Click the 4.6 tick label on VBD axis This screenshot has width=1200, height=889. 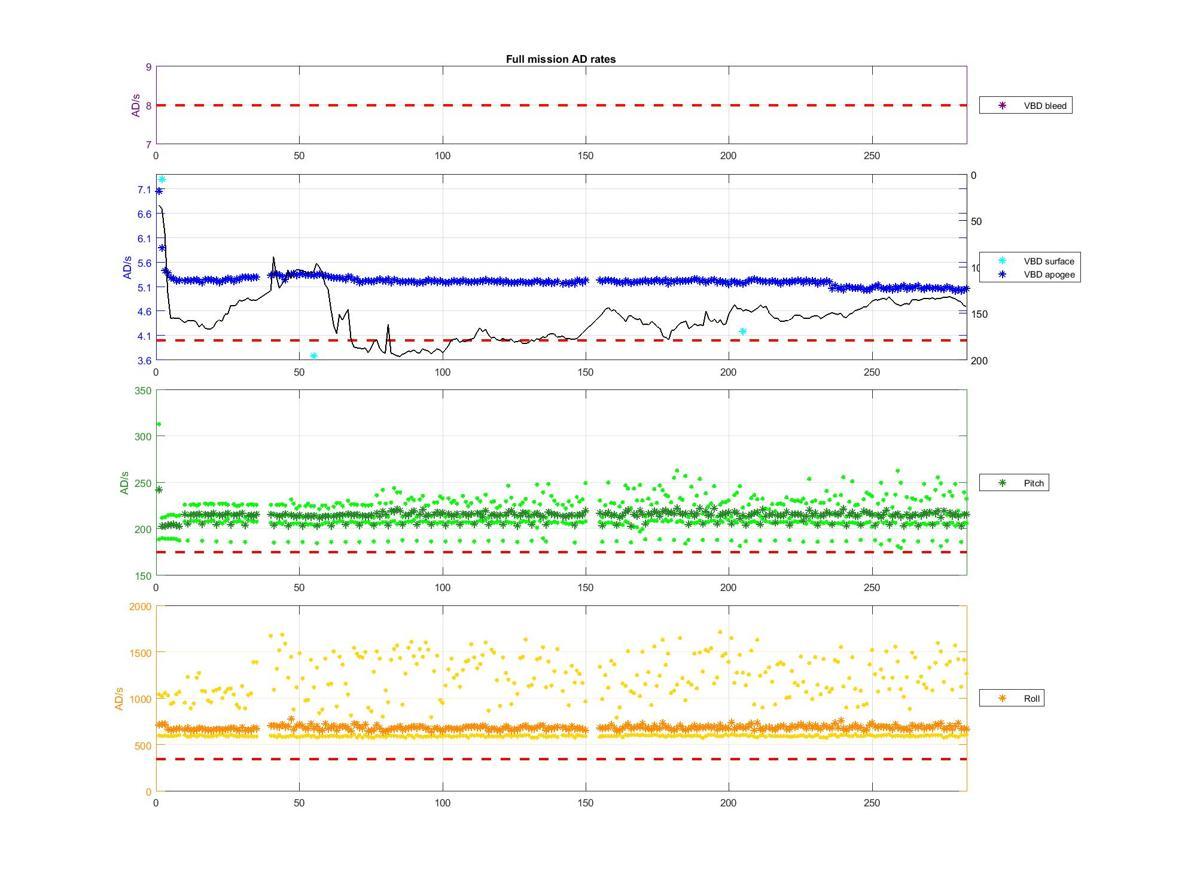[x=145, y=311]
